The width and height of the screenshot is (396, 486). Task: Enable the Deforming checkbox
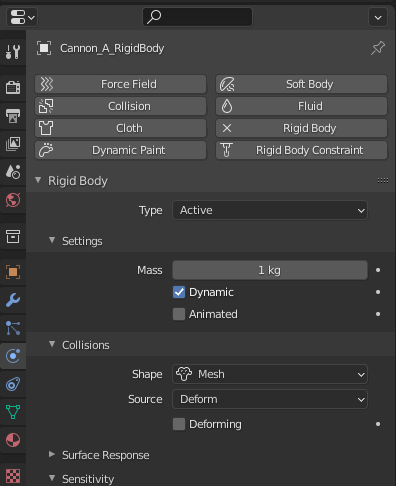pyautogui.click(x=179, y=424)
